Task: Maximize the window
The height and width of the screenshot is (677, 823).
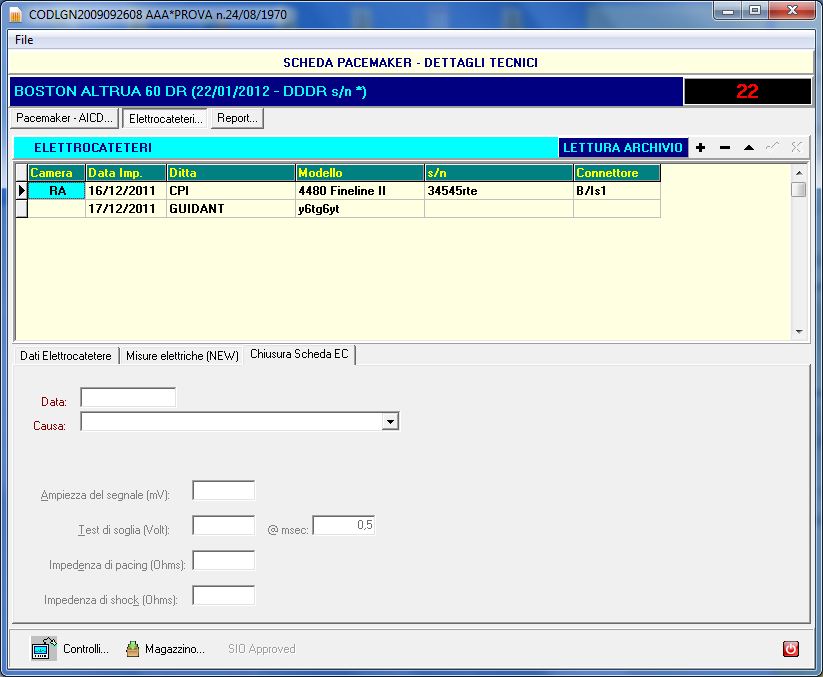Action: [x=755, y=10]
